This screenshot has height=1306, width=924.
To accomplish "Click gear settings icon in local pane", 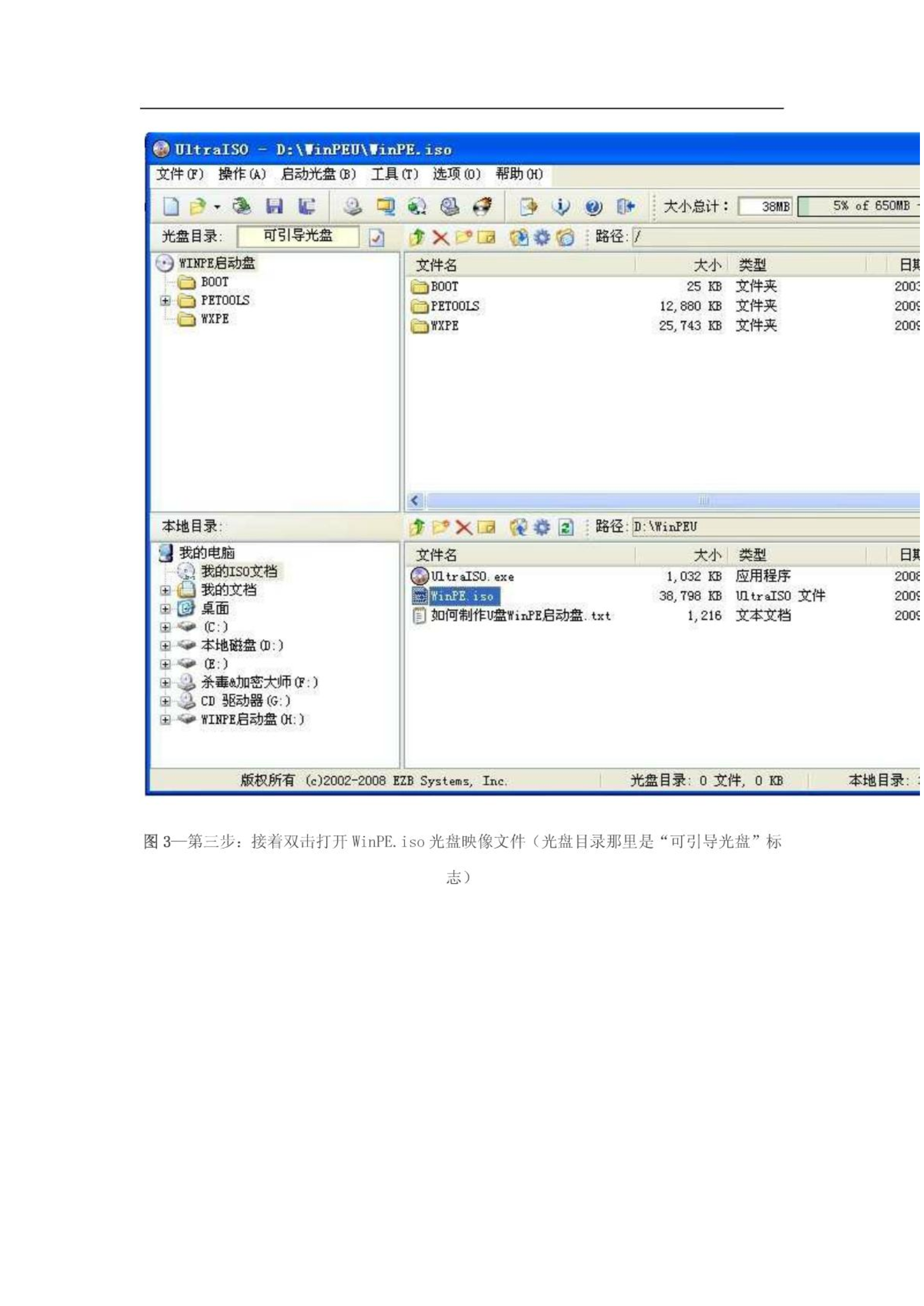I will point(543,529).
